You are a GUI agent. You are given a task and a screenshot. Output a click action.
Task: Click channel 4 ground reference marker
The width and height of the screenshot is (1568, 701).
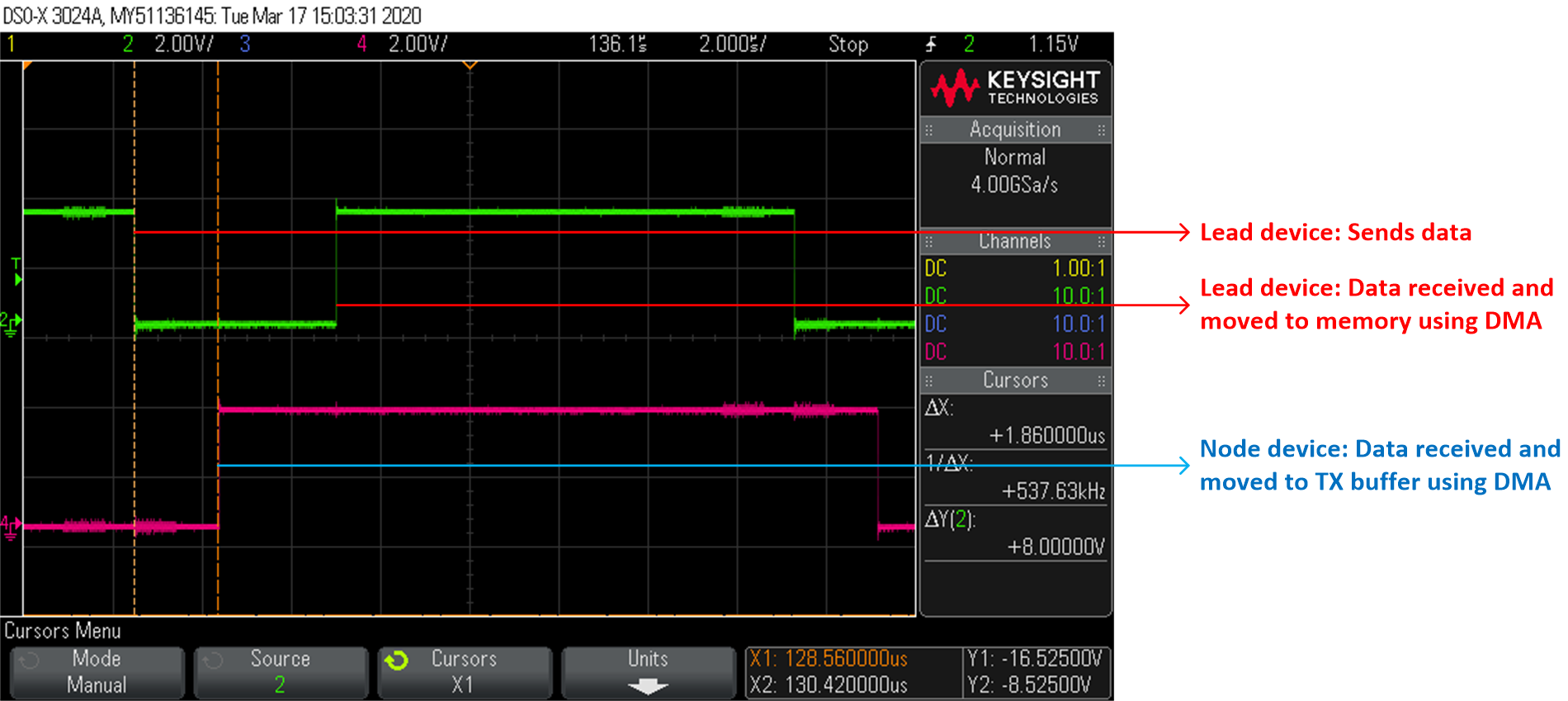coord(10,525)
